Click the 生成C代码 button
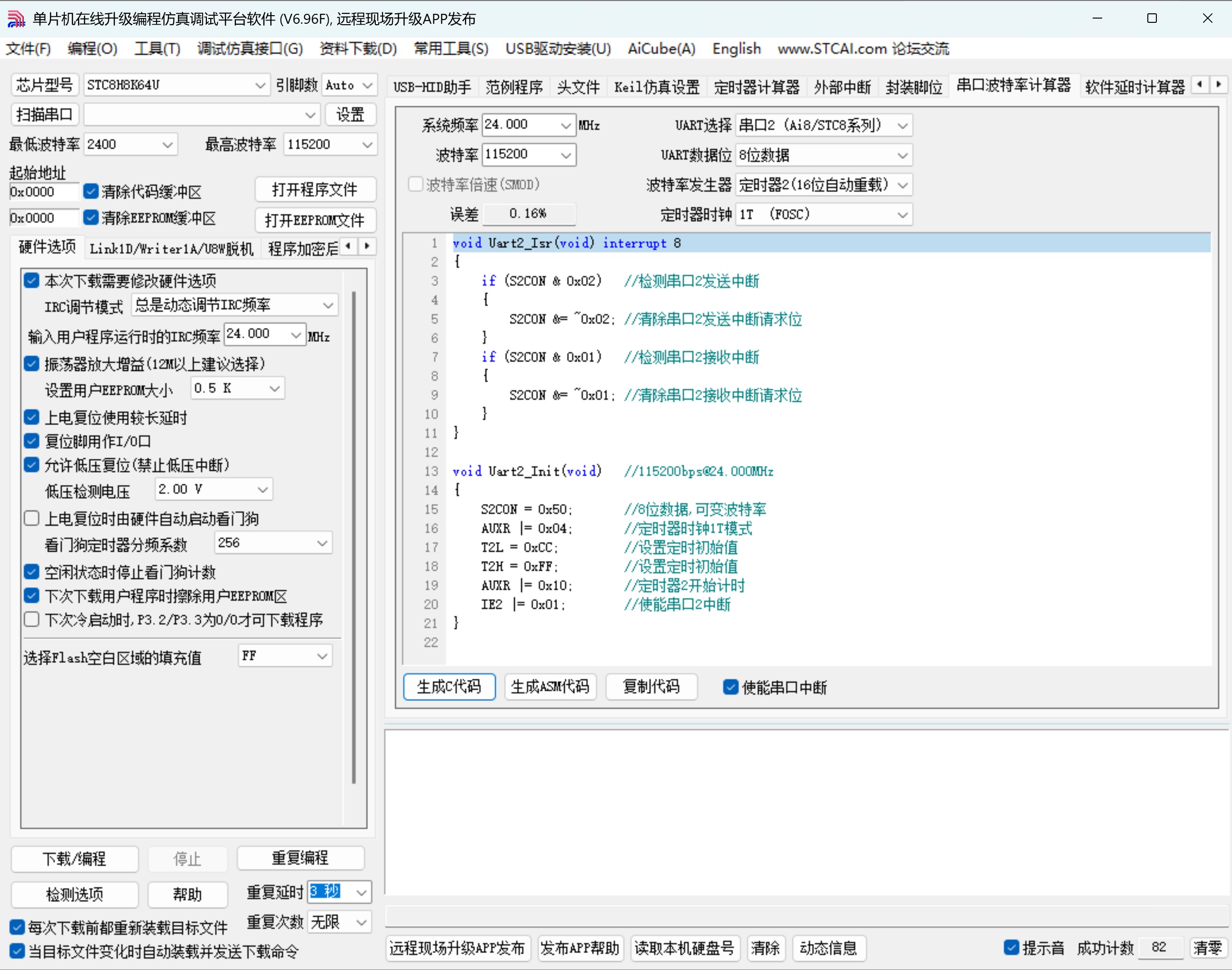The width and height of the screenshot is (1232, 970). point(449,687)
